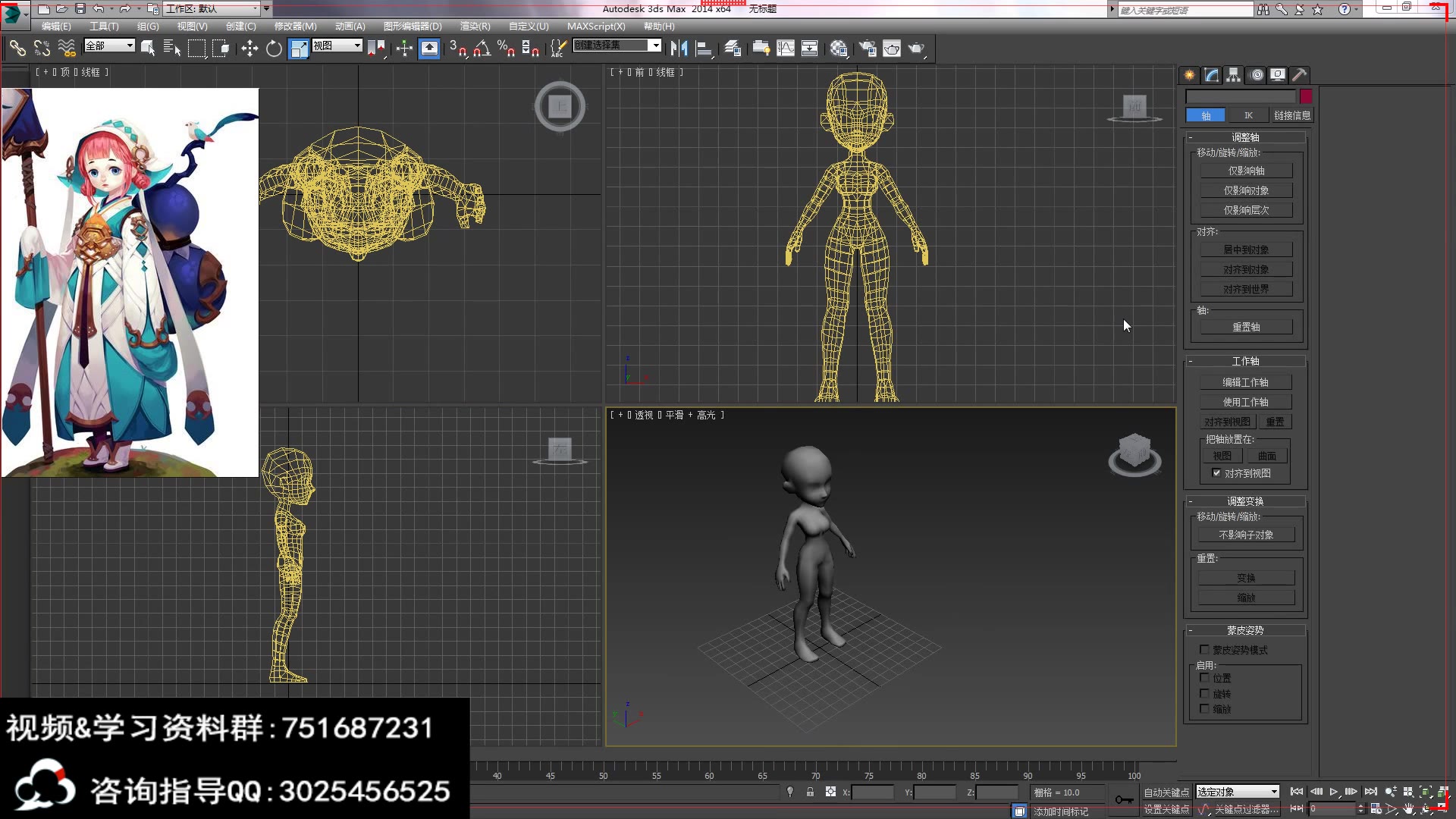
Task: Click the red object color swatch
Action: [x=1305, y=96]
